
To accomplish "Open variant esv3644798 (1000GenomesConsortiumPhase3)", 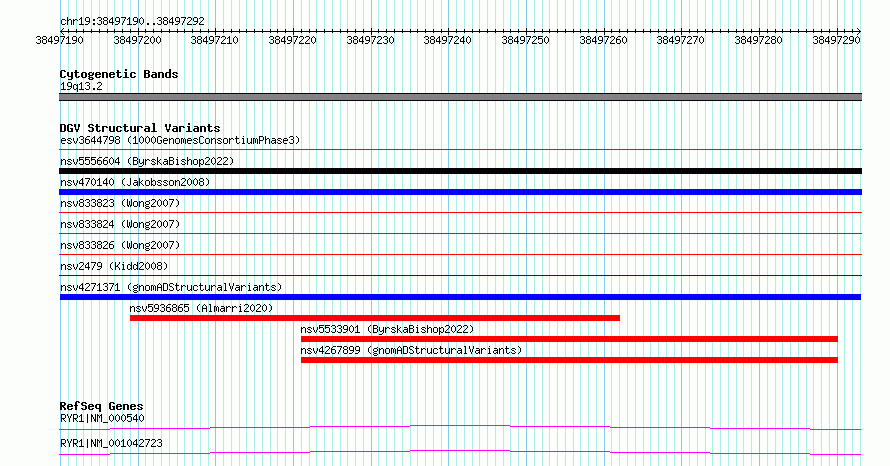I will tap(180, 140).
